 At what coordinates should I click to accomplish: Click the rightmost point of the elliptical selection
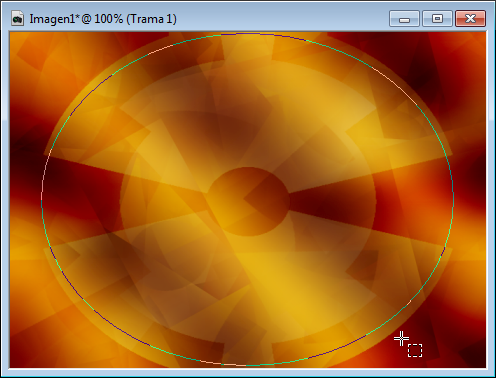[x=453, y=199]
